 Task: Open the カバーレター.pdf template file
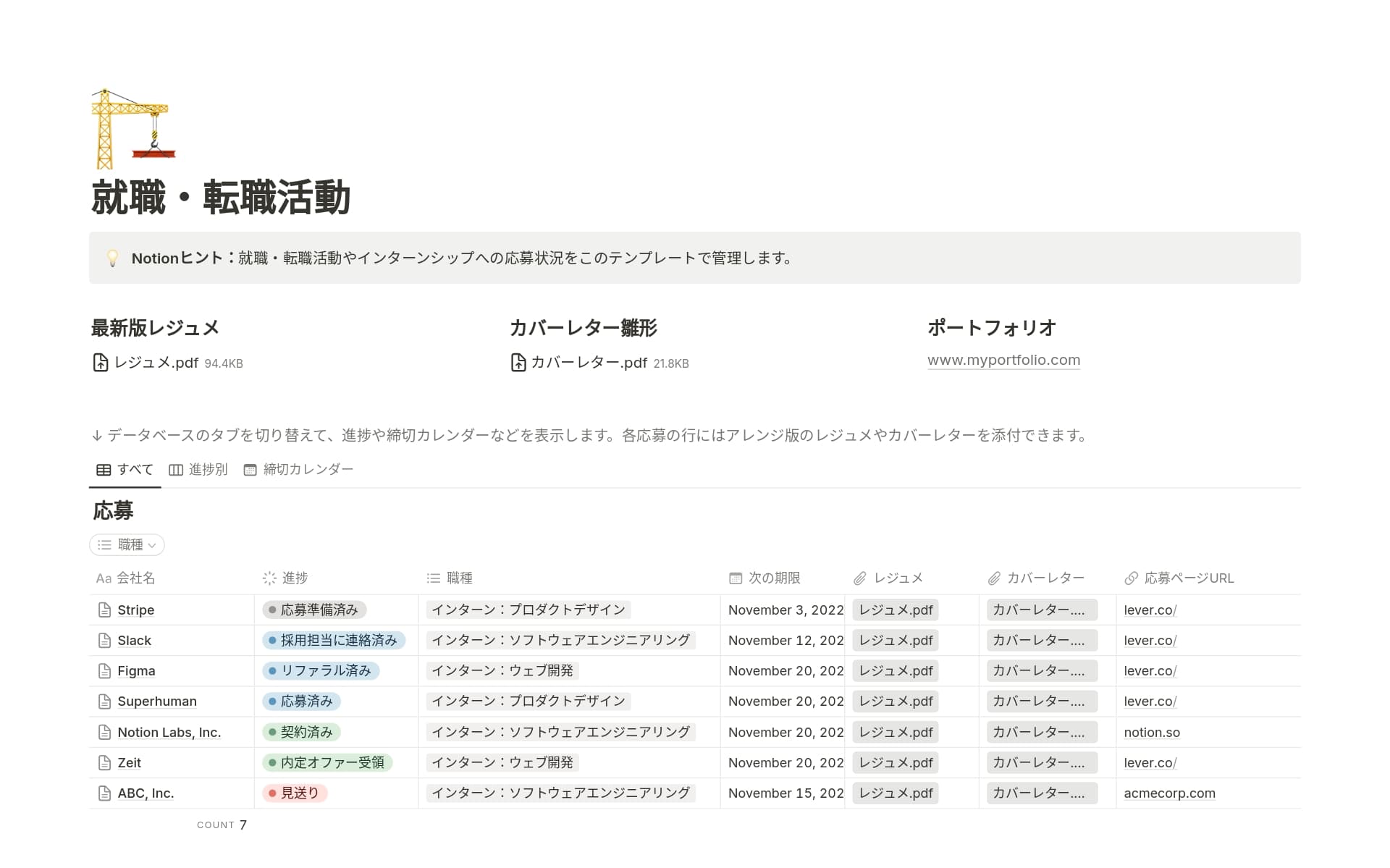point(588,362)
